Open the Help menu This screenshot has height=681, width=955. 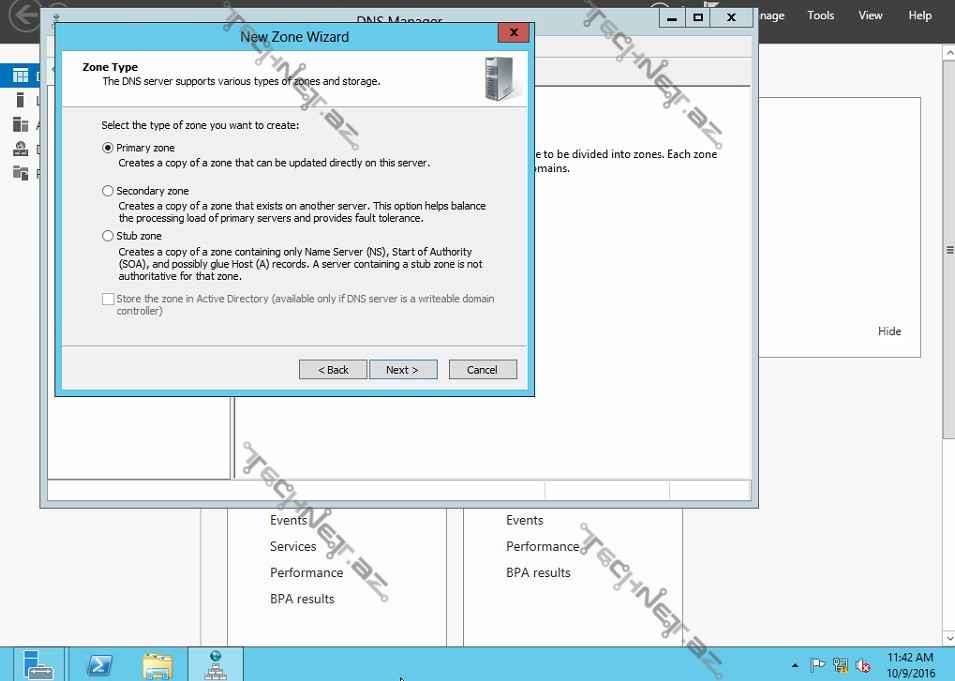click(x=919, y=16)
